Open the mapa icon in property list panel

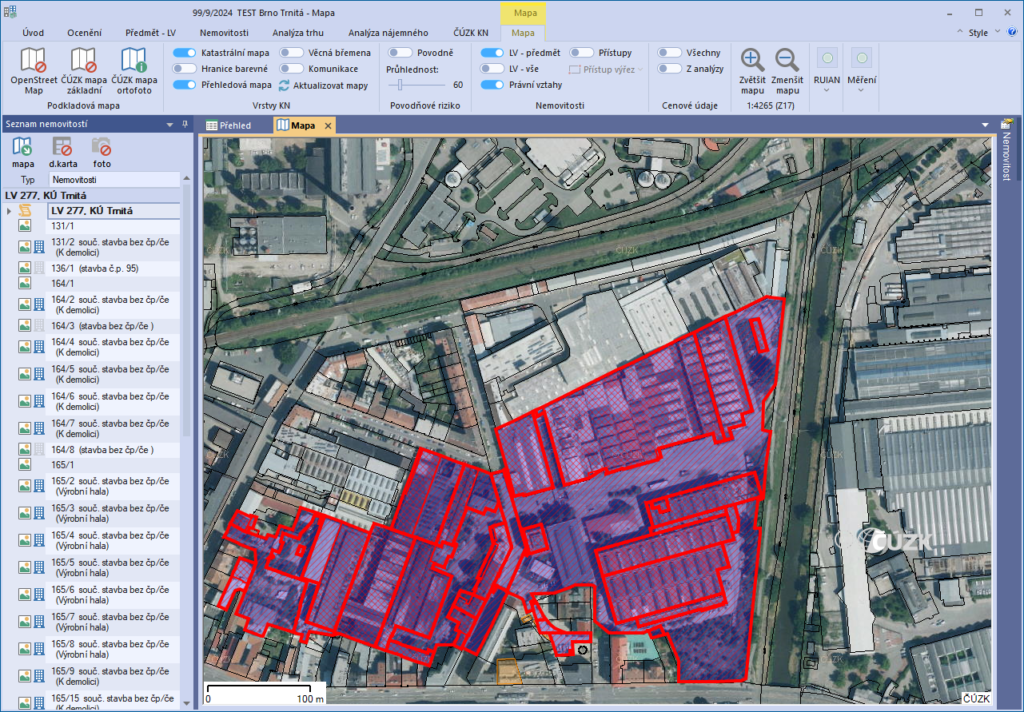coord(23,147)
